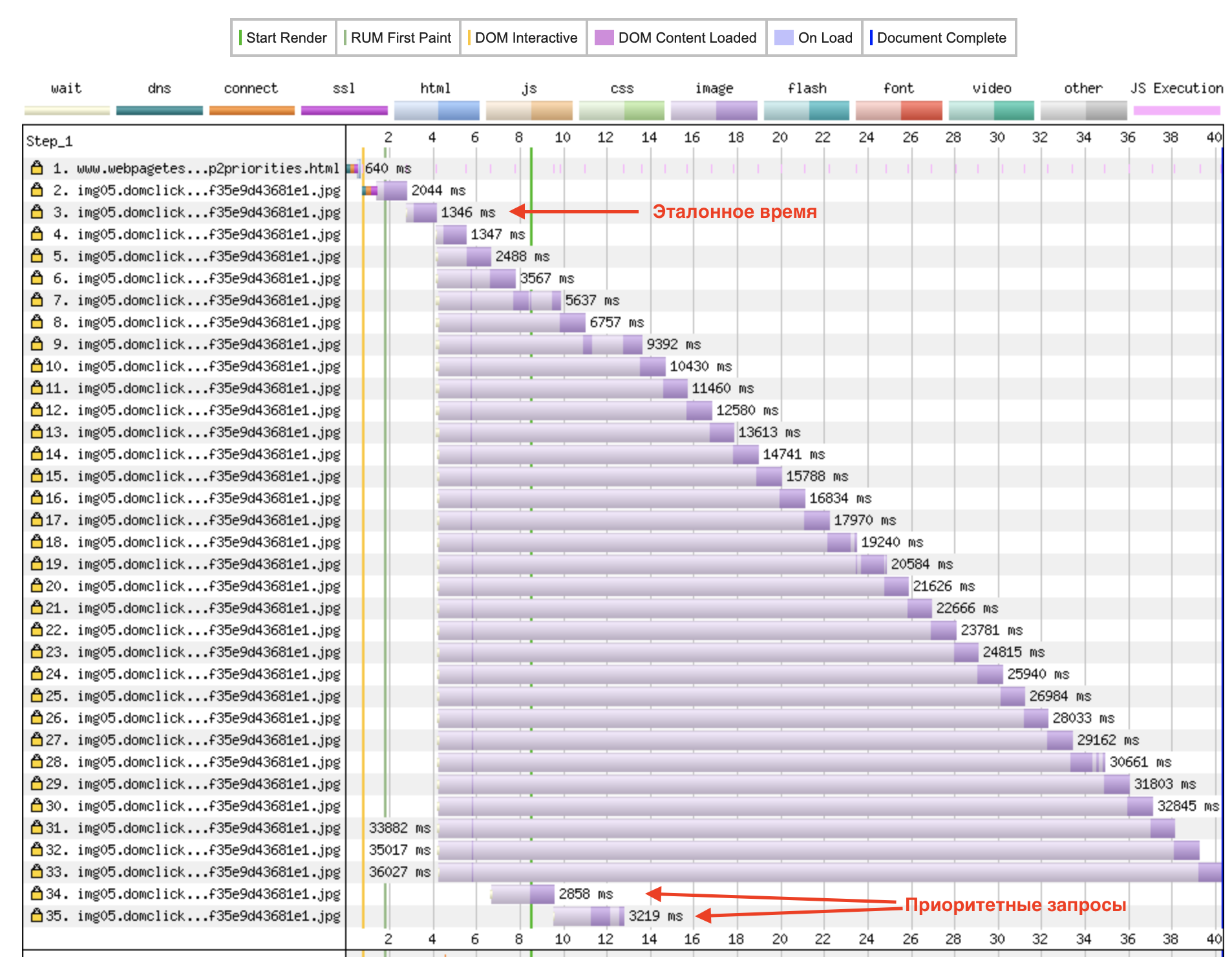Viewport: 1232px width, 957px height.
Task: Click the file name of request 12
Action: tap(208, 410)
